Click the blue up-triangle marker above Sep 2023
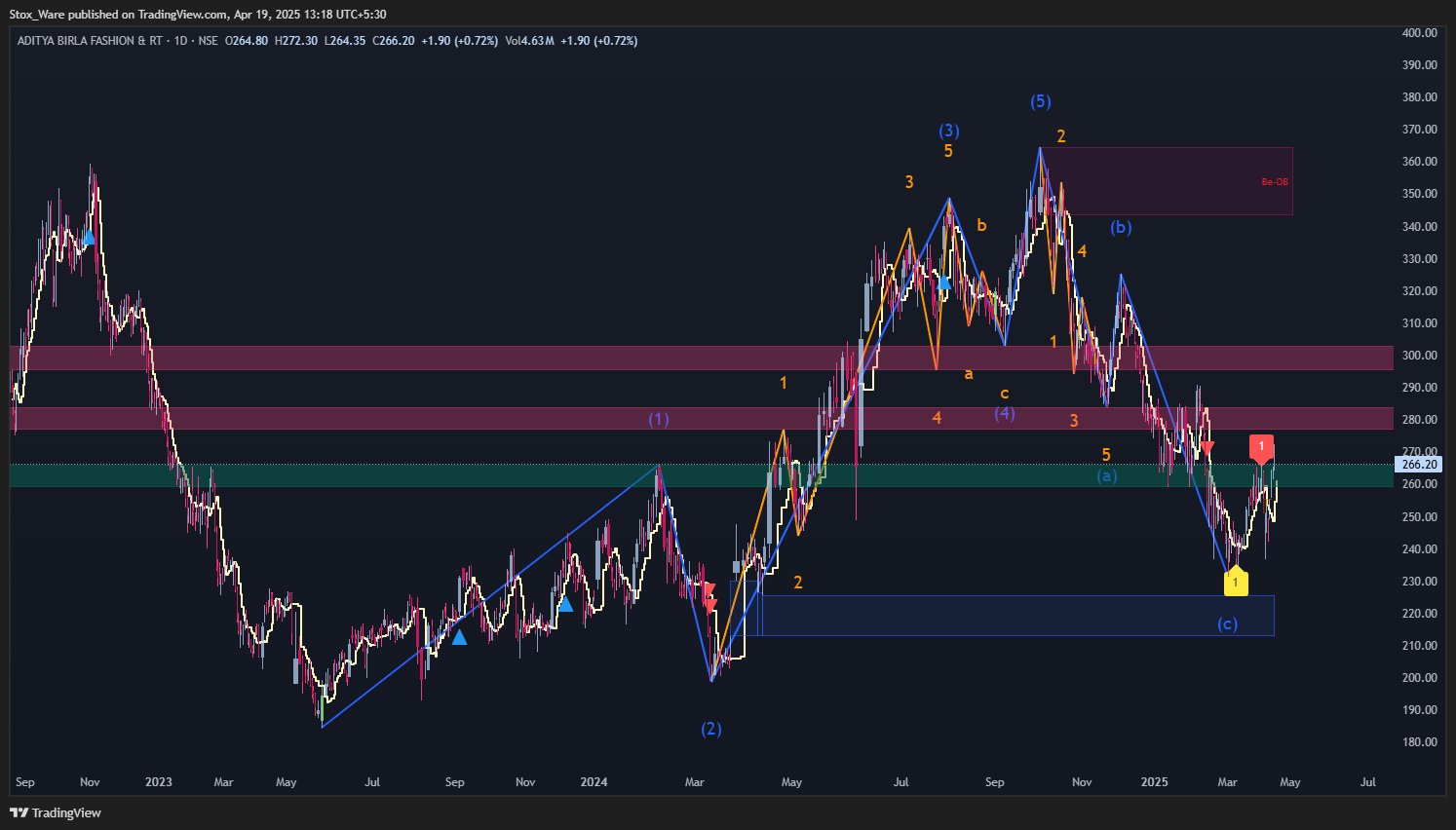Image resolution: width=1456 pixels, height=830 pixels. [459, 637]
